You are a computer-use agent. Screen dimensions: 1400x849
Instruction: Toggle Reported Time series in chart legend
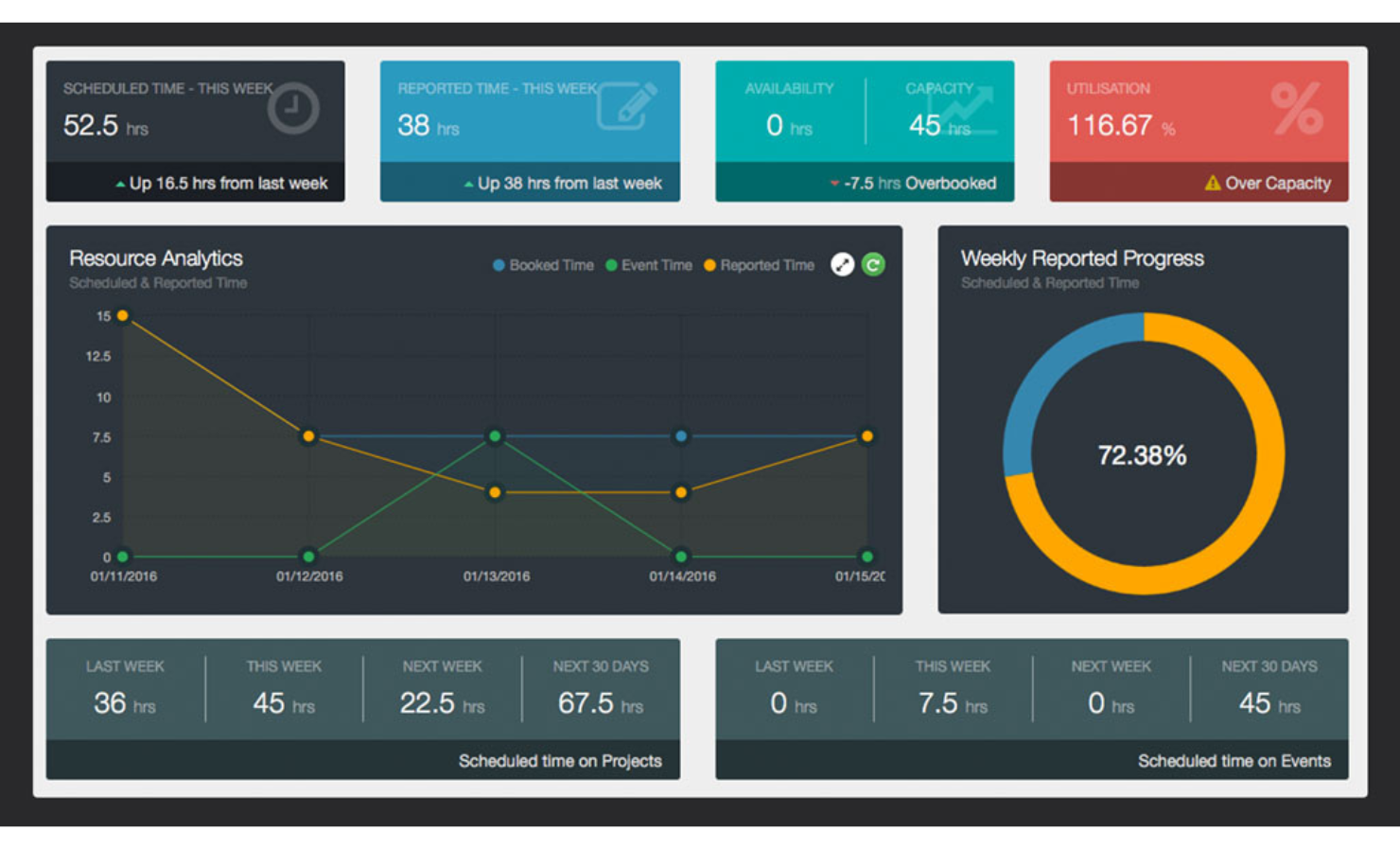(x=759, y=265)
